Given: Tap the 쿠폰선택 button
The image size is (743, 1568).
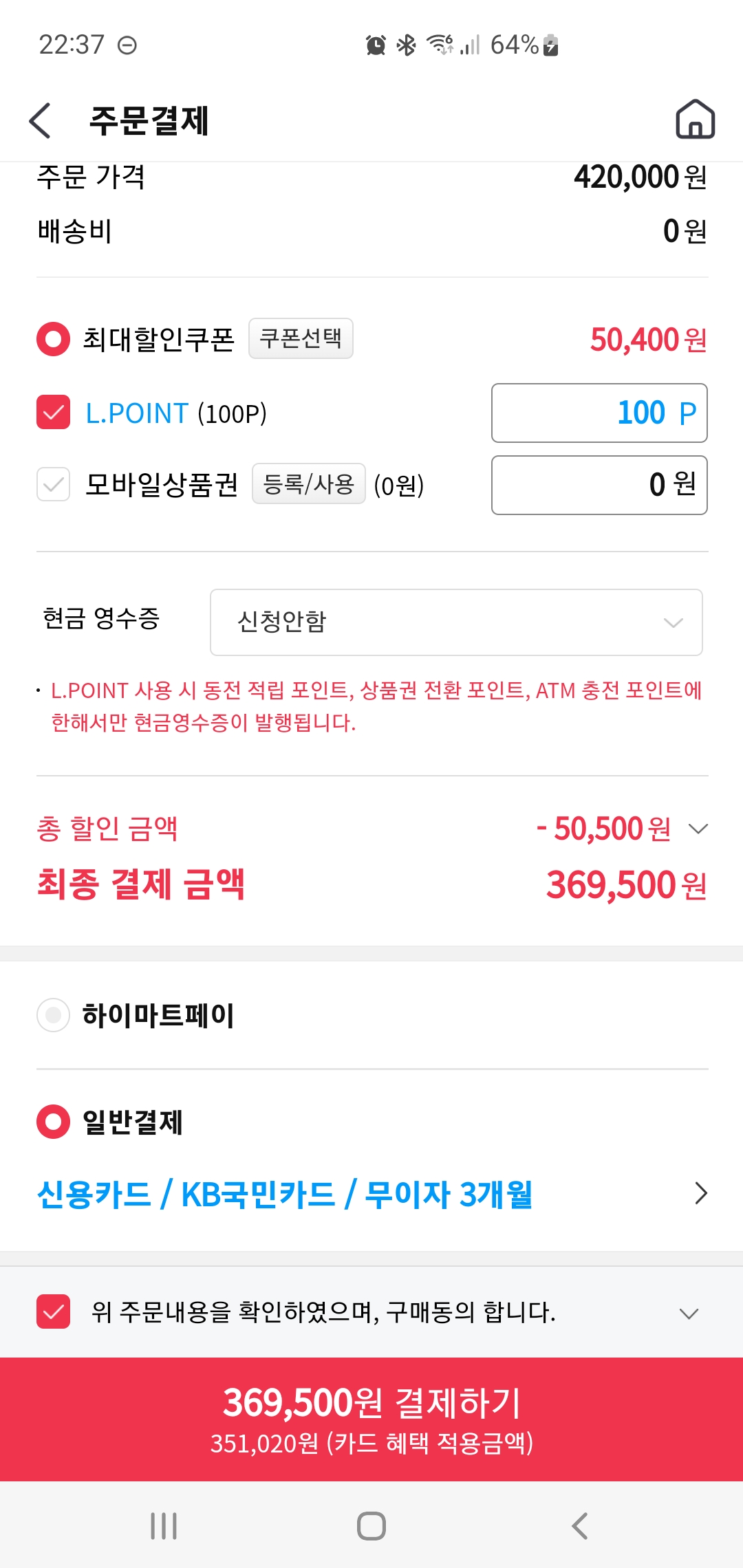Looking at the screenshot, I should click(x=301, y=338).
